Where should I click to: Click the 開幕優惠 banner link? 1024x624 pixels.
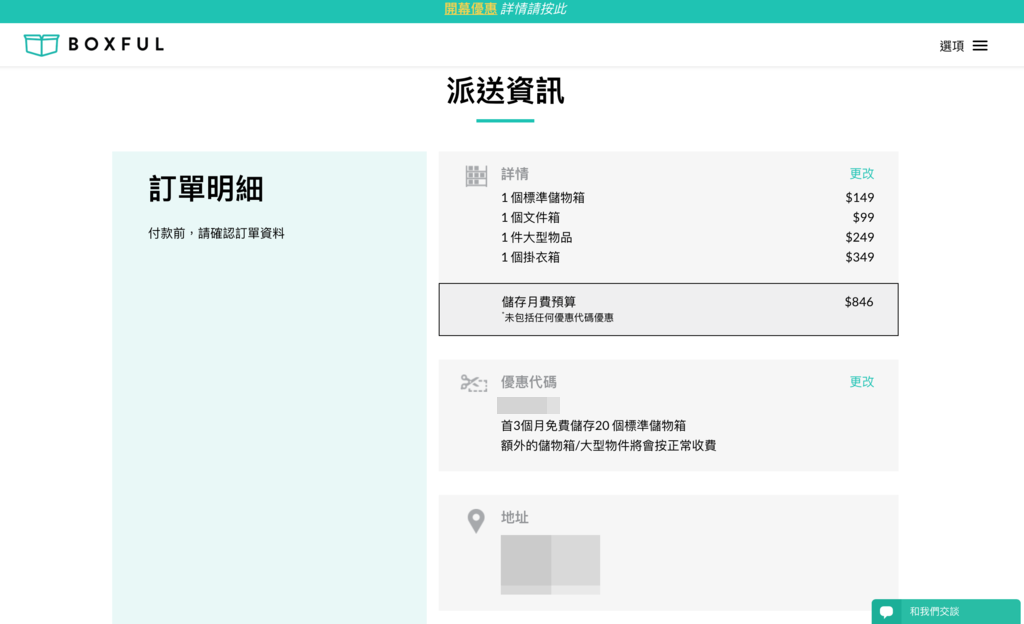coord(461,10)
